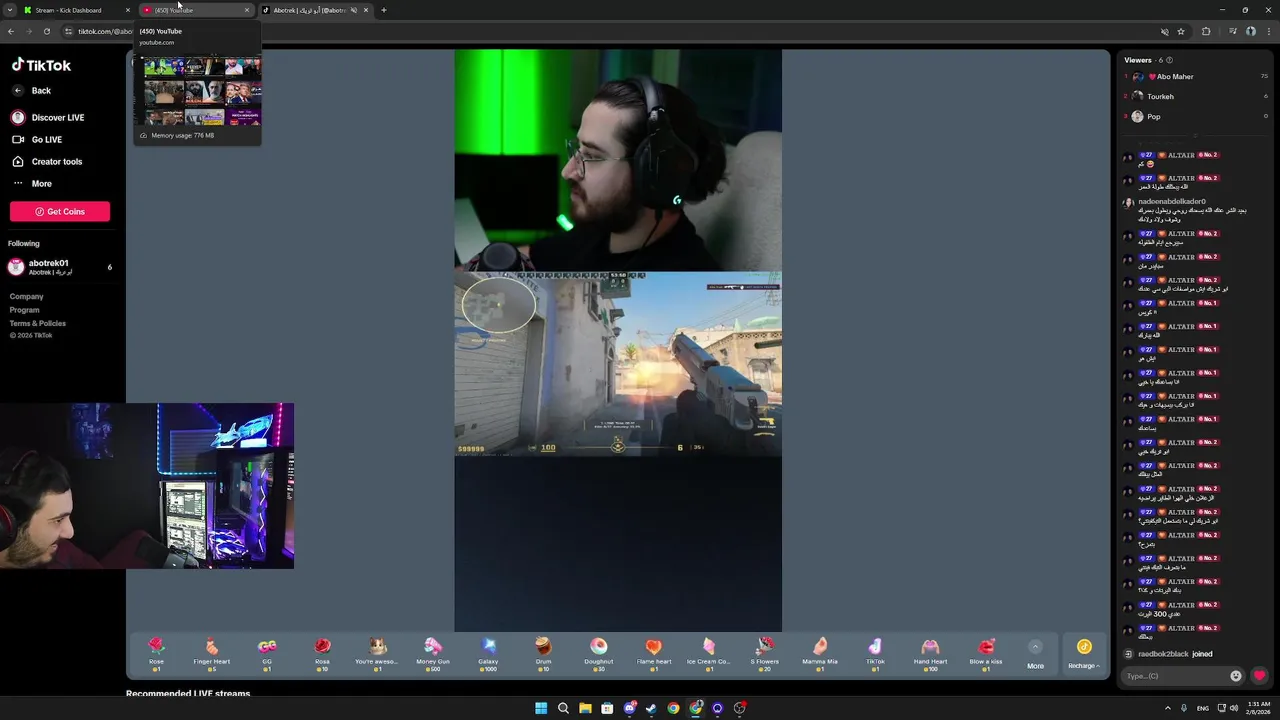Bookmark this page with star icon
The height and width of the screenshot is (720, 1280).
click(1181, 31)
